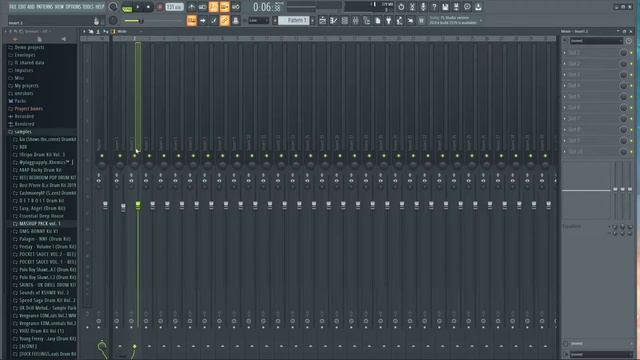Open the Pattern 1 selector

tap(294, 20)
